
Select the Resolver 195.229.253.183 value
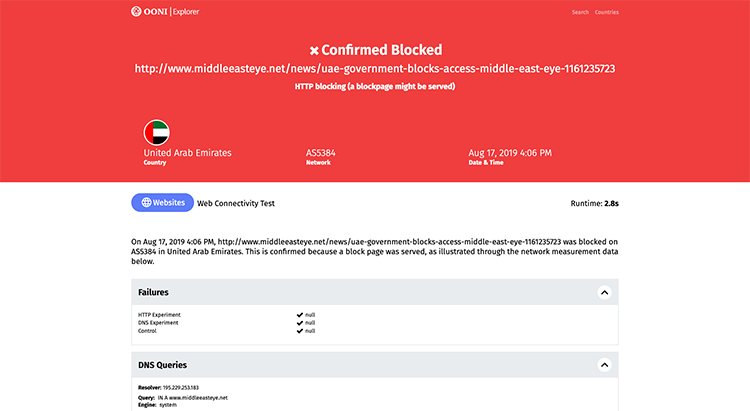(x=181, y=388)
